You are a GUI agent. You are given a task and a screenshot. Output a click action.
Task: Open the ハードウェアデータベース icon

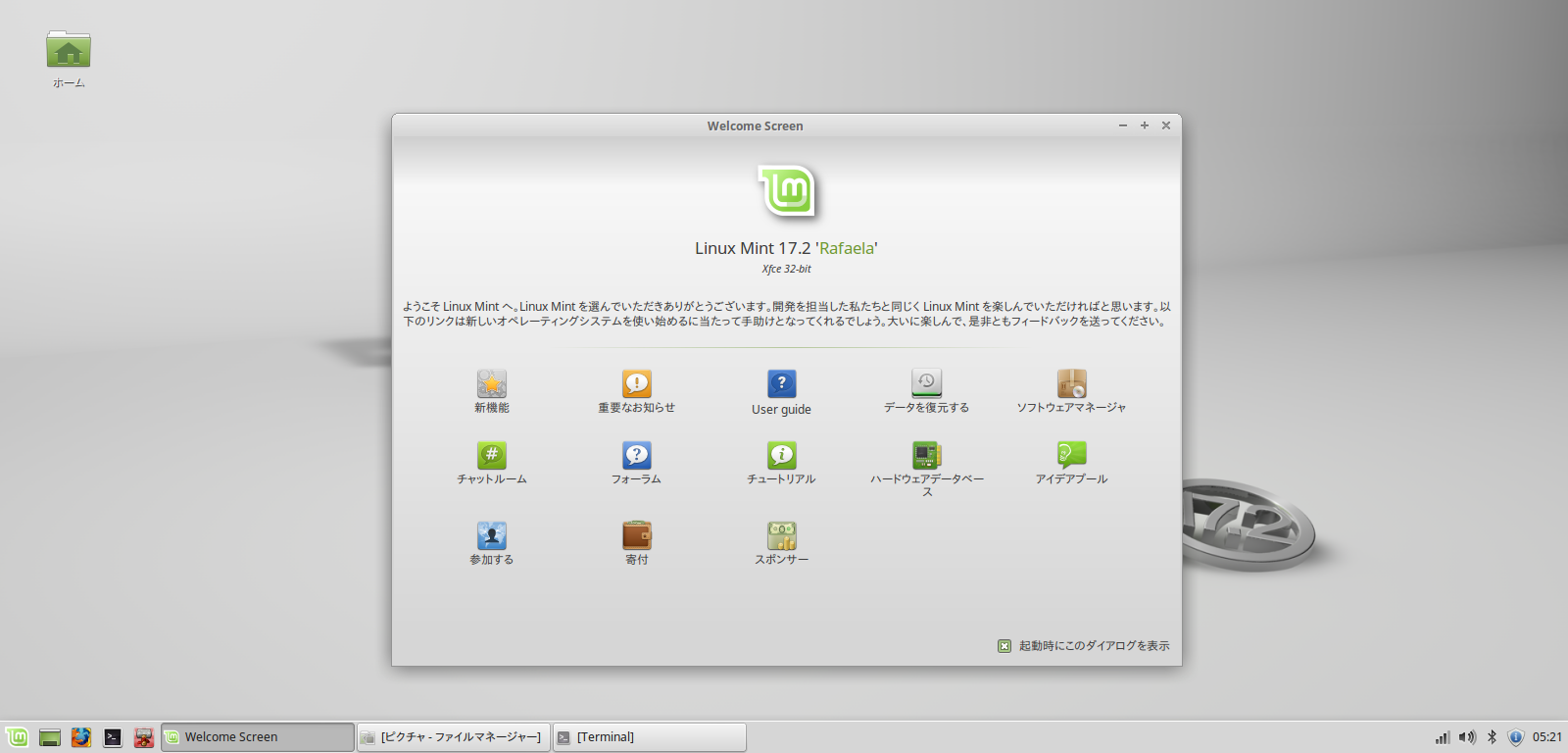926,455
